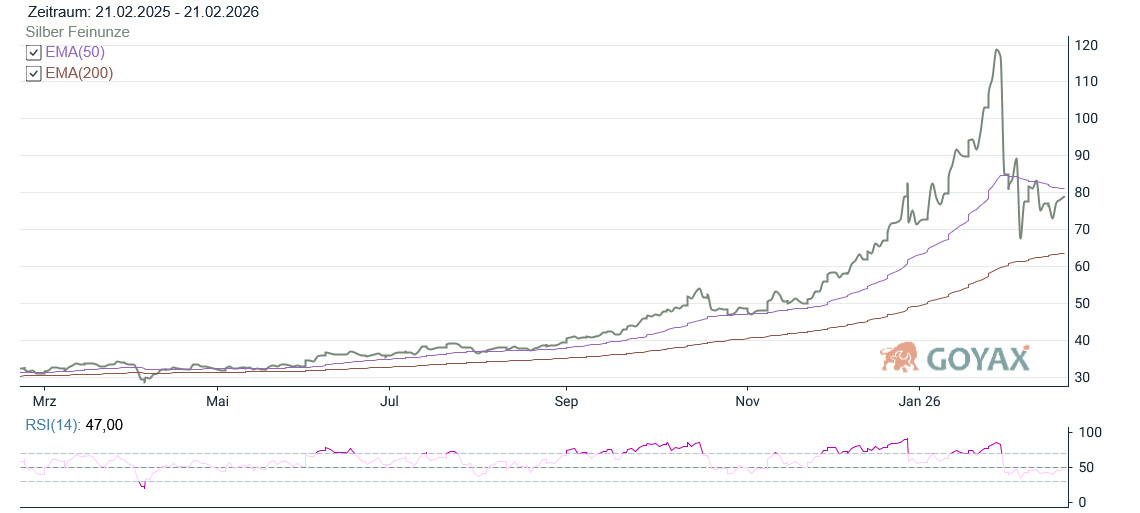Click the Mrz label on time axis
Screen dimensions: 1140x513
click(x=45, y=401)
